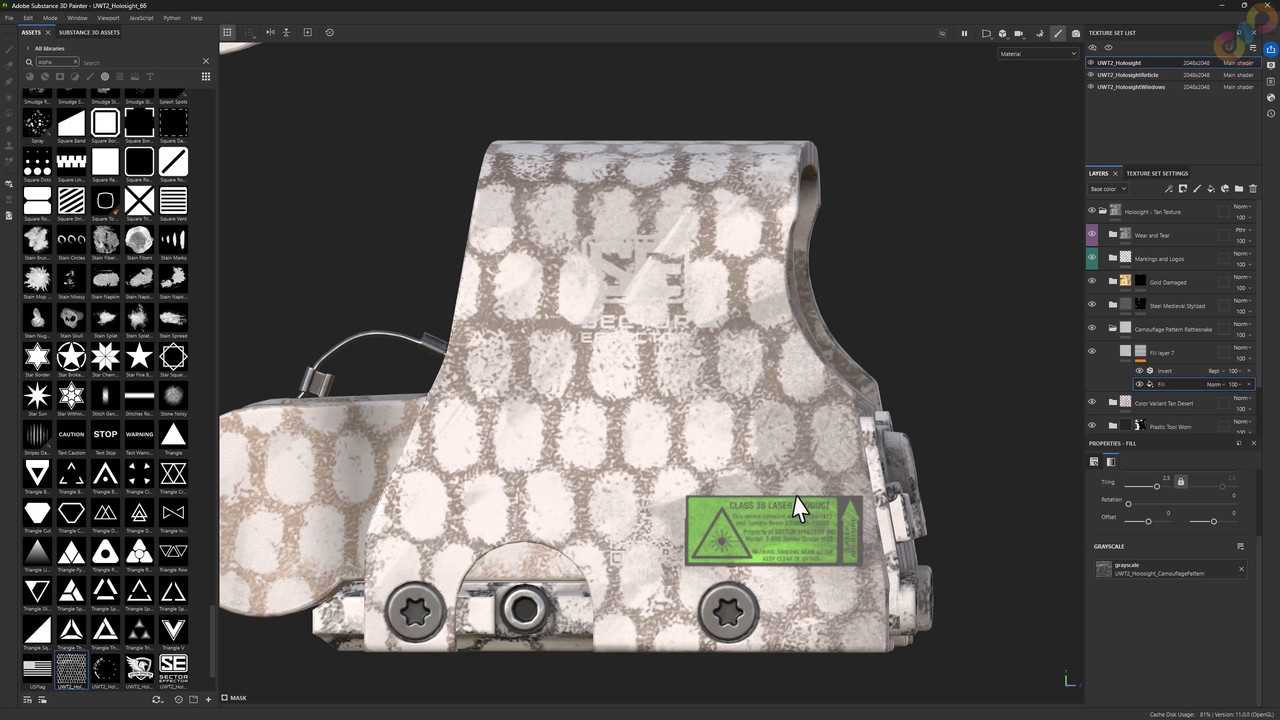This screenshot has width=1280, height=720.
Task: Toggle the Invert effect eye icon
Action: 1139,371
